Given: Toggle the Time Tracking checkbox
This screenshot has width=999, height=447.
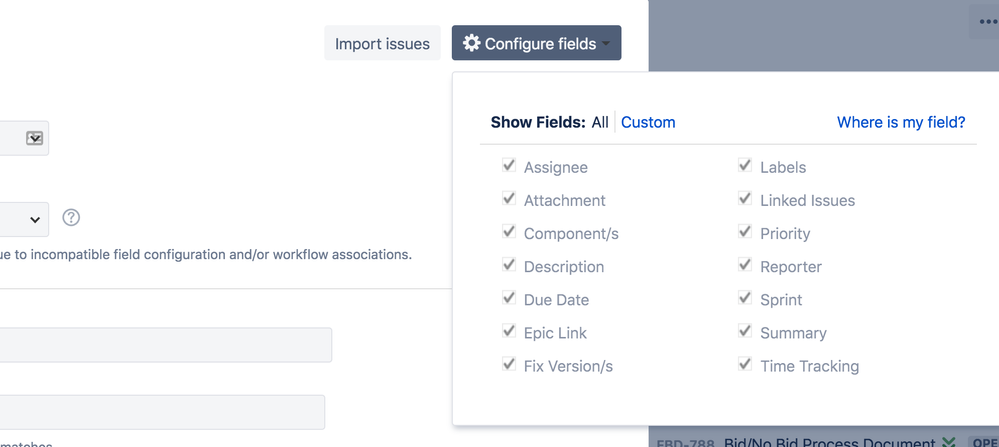Looking at the screenshot, I should (x=745, y=364).
